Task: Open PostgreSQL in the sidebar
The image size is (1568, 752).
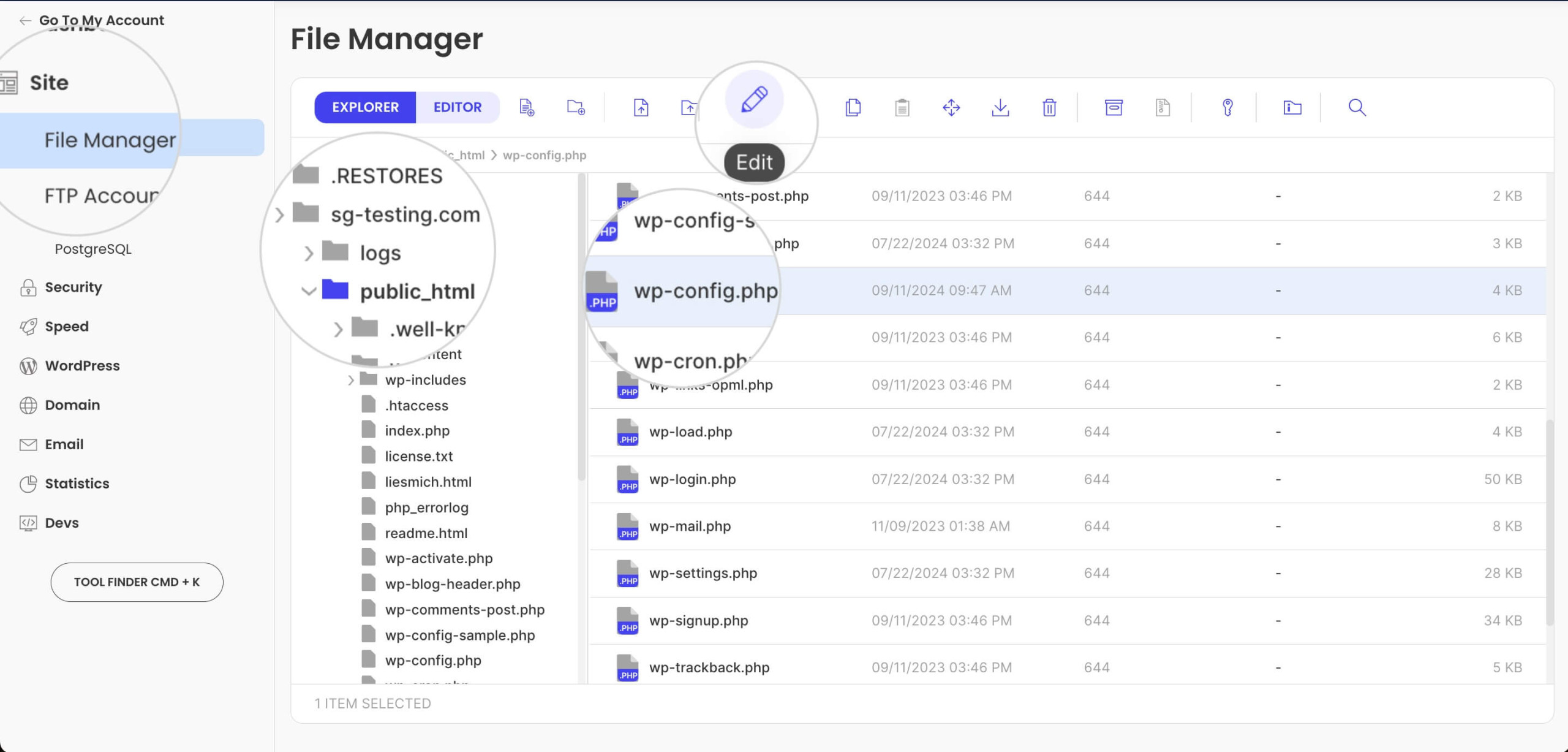Action: [x=93, y=249]
